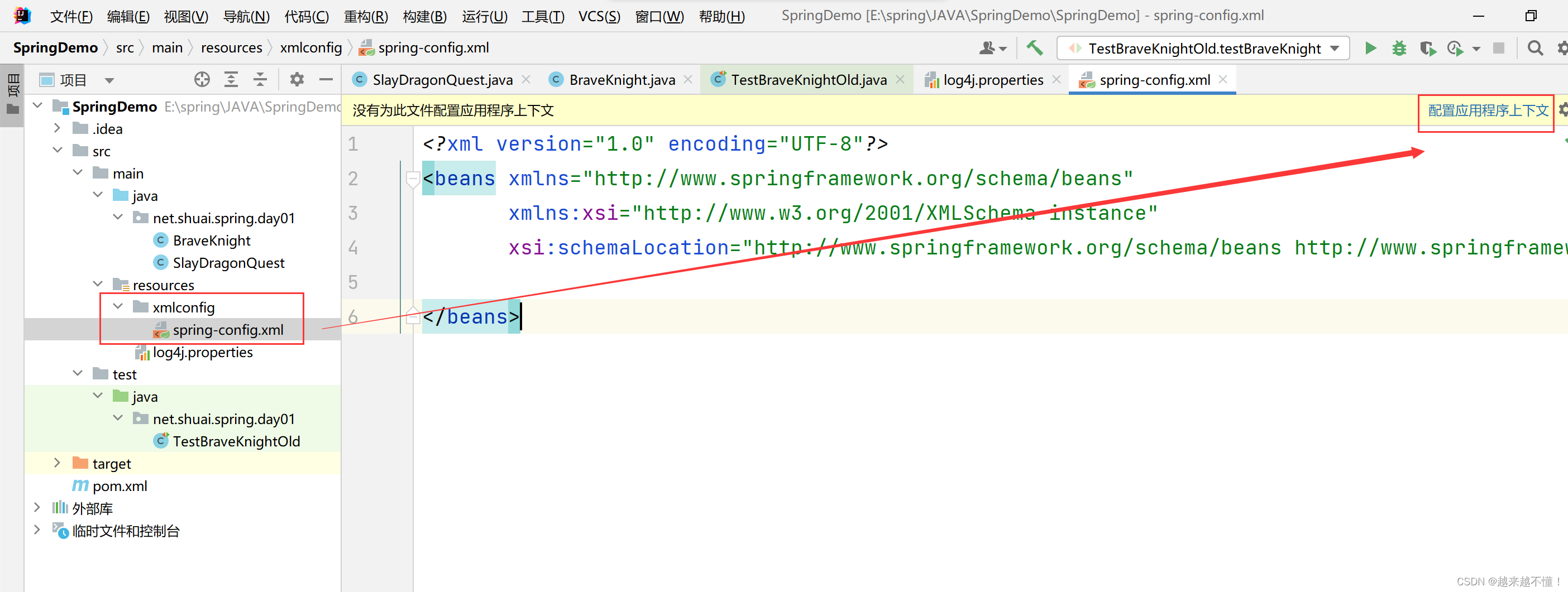Click the gray stop square icon
1568x592 pixels.
[1499, 48]
